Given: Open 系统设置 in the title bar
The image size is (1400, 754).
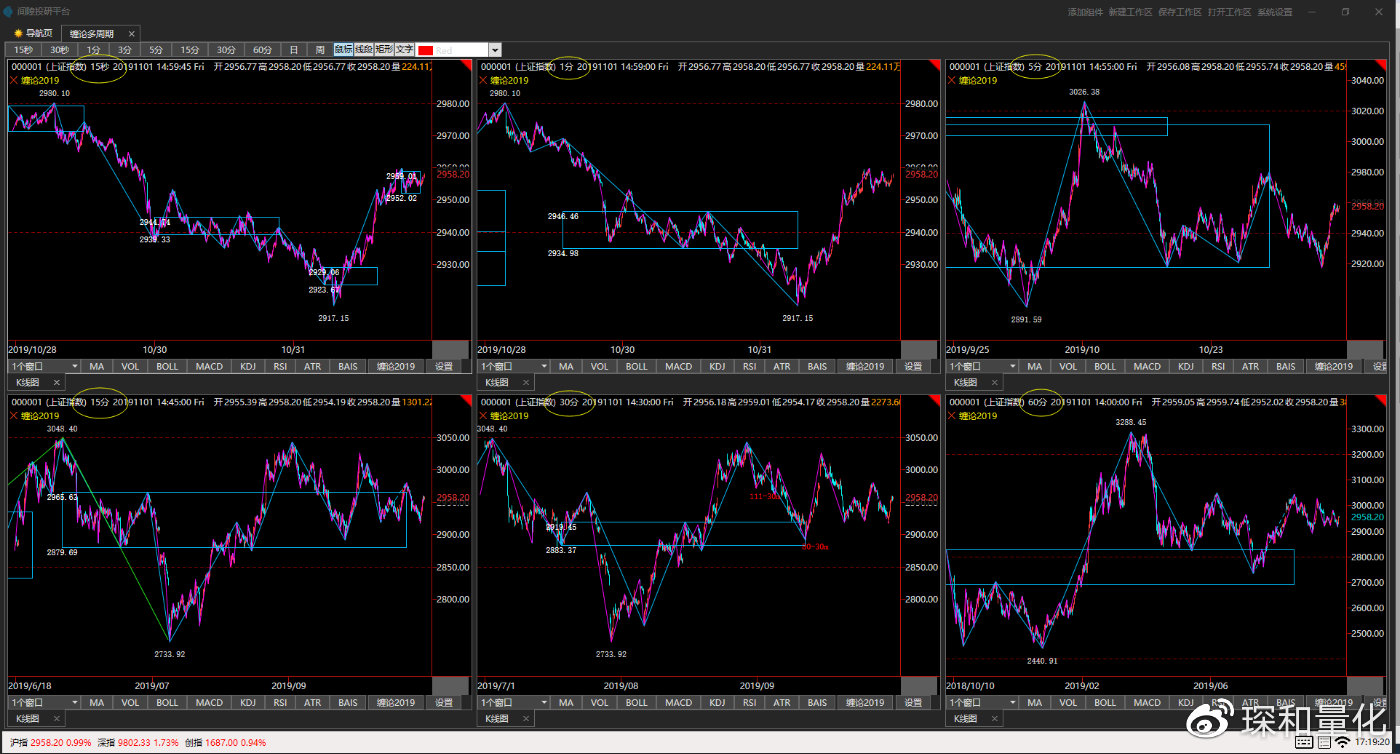Looking at the screenshot, I should (1275, 12).
